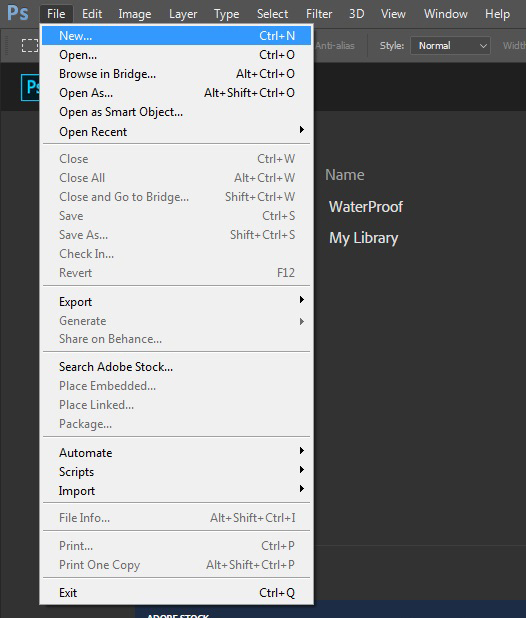Click the Share on Behance... entry
This screenshot has width=526, height=618.
[177, 339]
